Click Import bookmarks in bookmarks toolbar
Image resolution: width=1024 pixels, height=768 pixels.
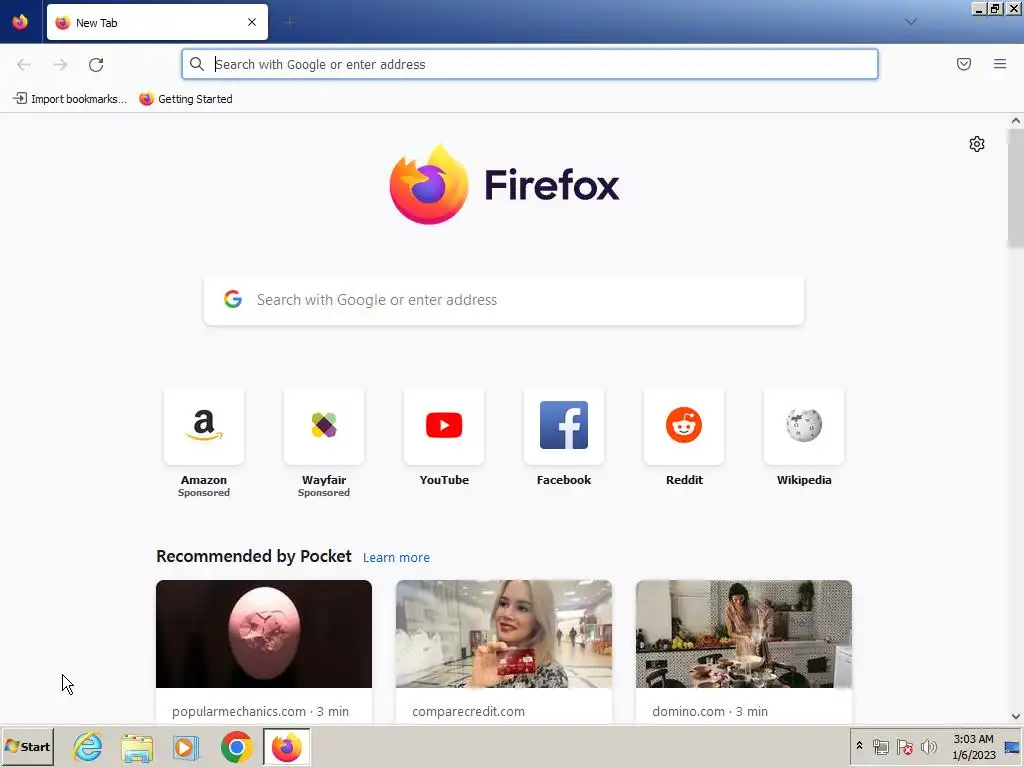point(70,99)
